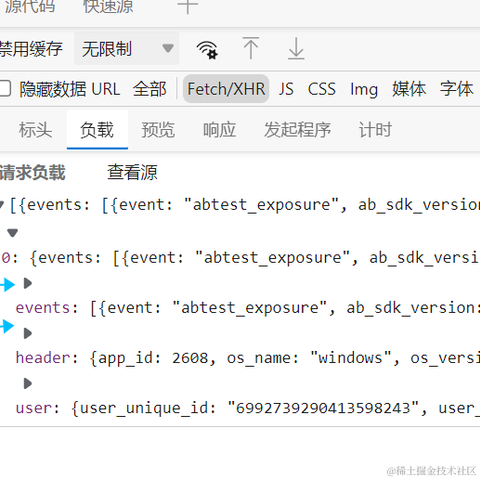
Task: Switch to the 发起程序 tab
Action: click(297, 130)
